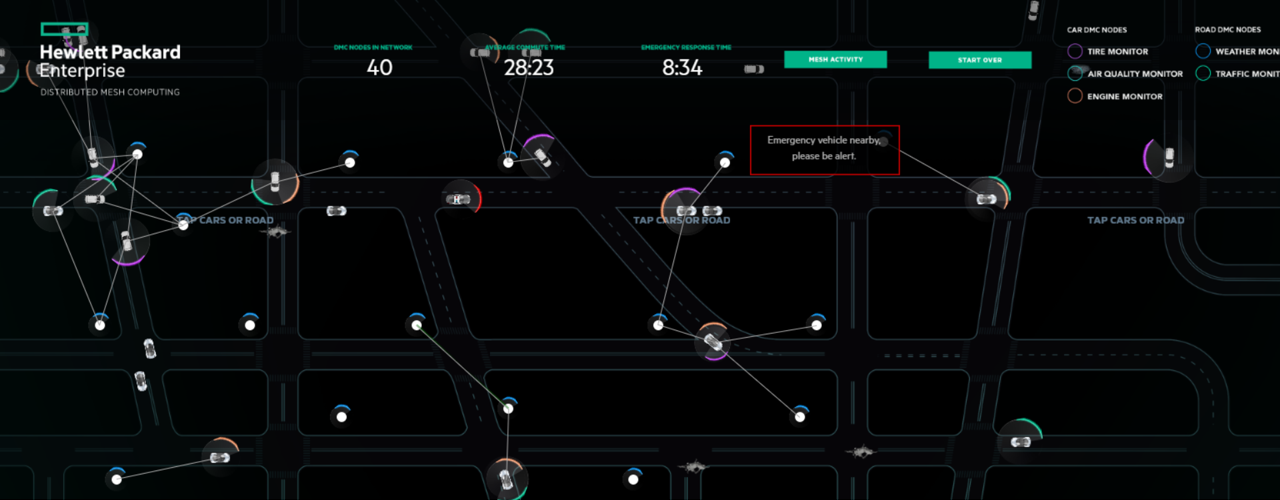Tap the road node right of the diagonal-road car

[817, 325]
